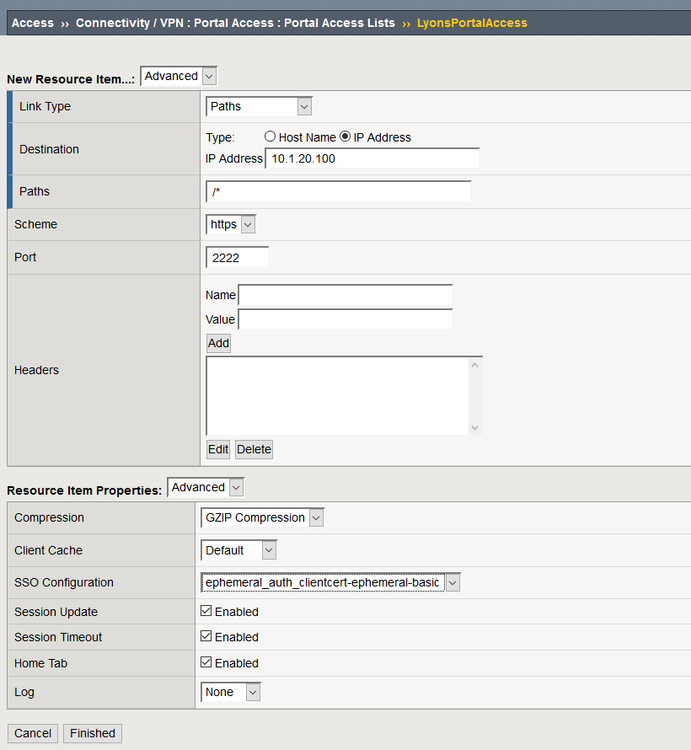The width and height of the screenshot is (691, 750).
Task: Expand the SSO Configuration dropdown
Action: (330, 582)
